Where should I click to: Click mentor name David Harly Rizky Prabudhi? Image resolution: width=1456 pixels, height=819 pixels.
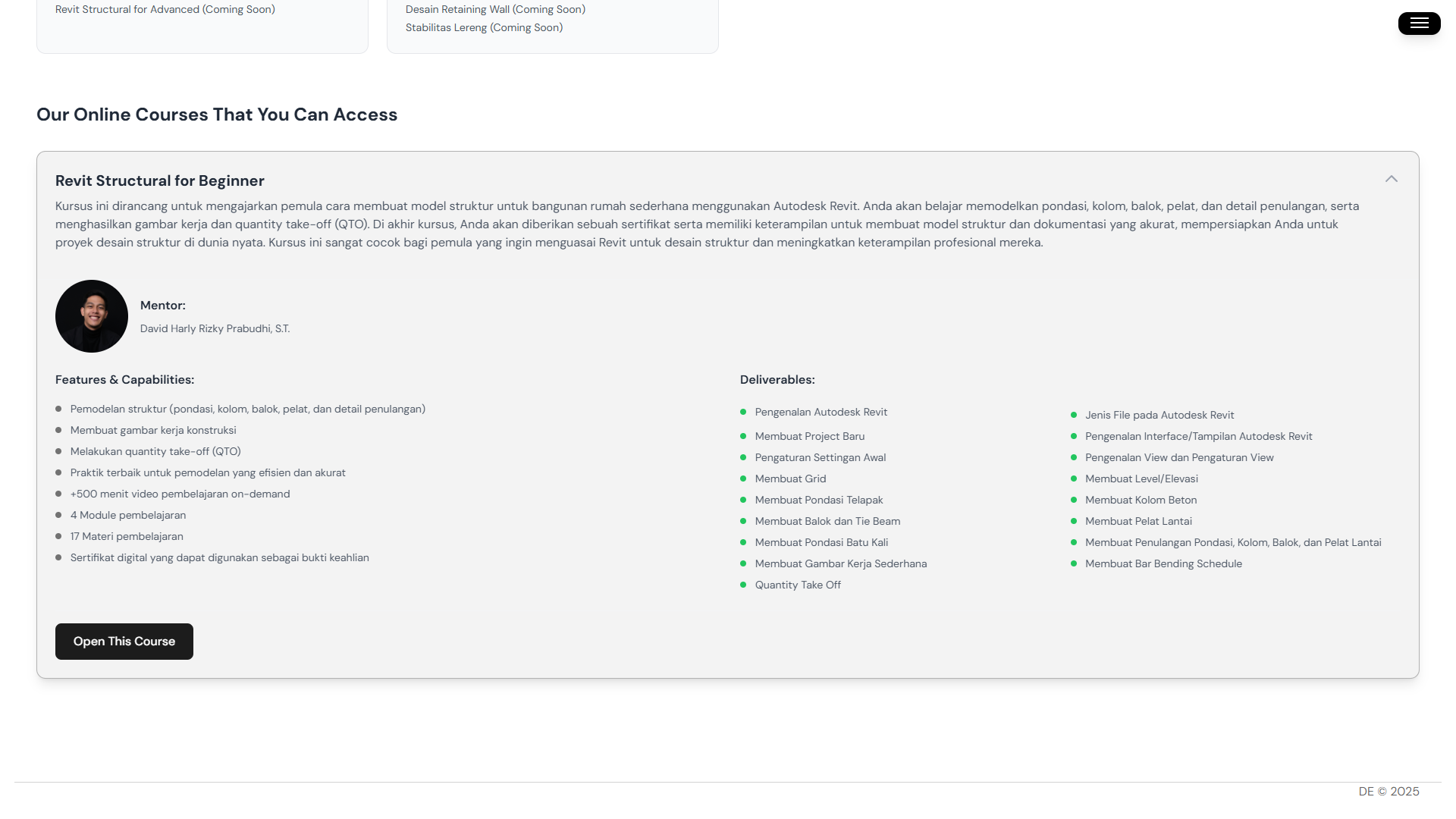[215, 329]
